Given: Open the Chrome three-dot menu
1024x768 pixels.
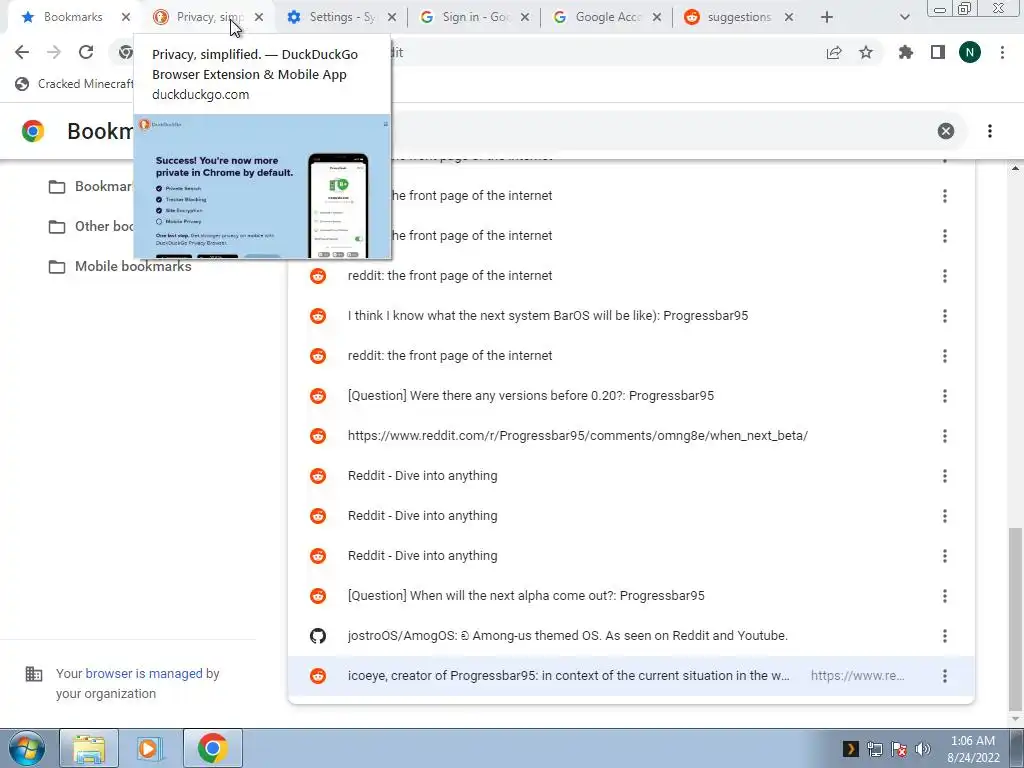Looking at the screenshot, I should (1002, 52).
